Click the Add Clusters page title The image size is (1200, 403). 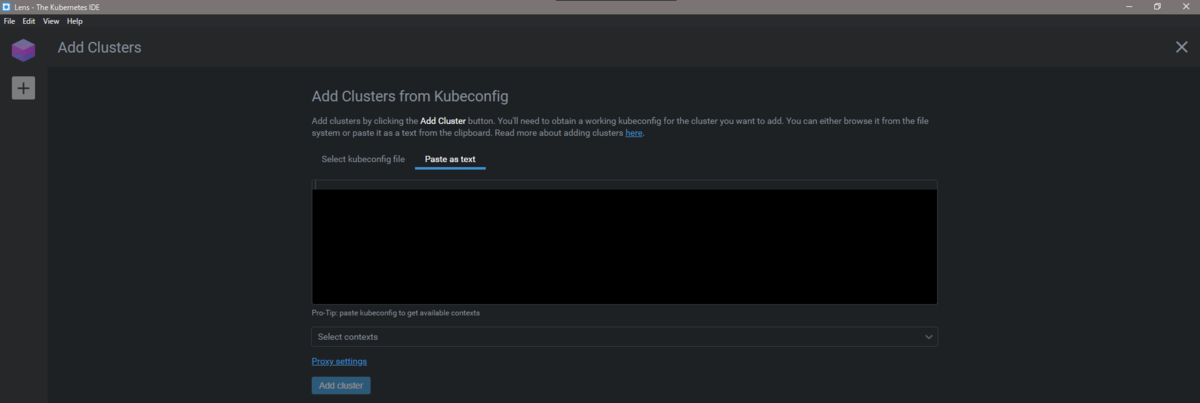coord(100,47)
